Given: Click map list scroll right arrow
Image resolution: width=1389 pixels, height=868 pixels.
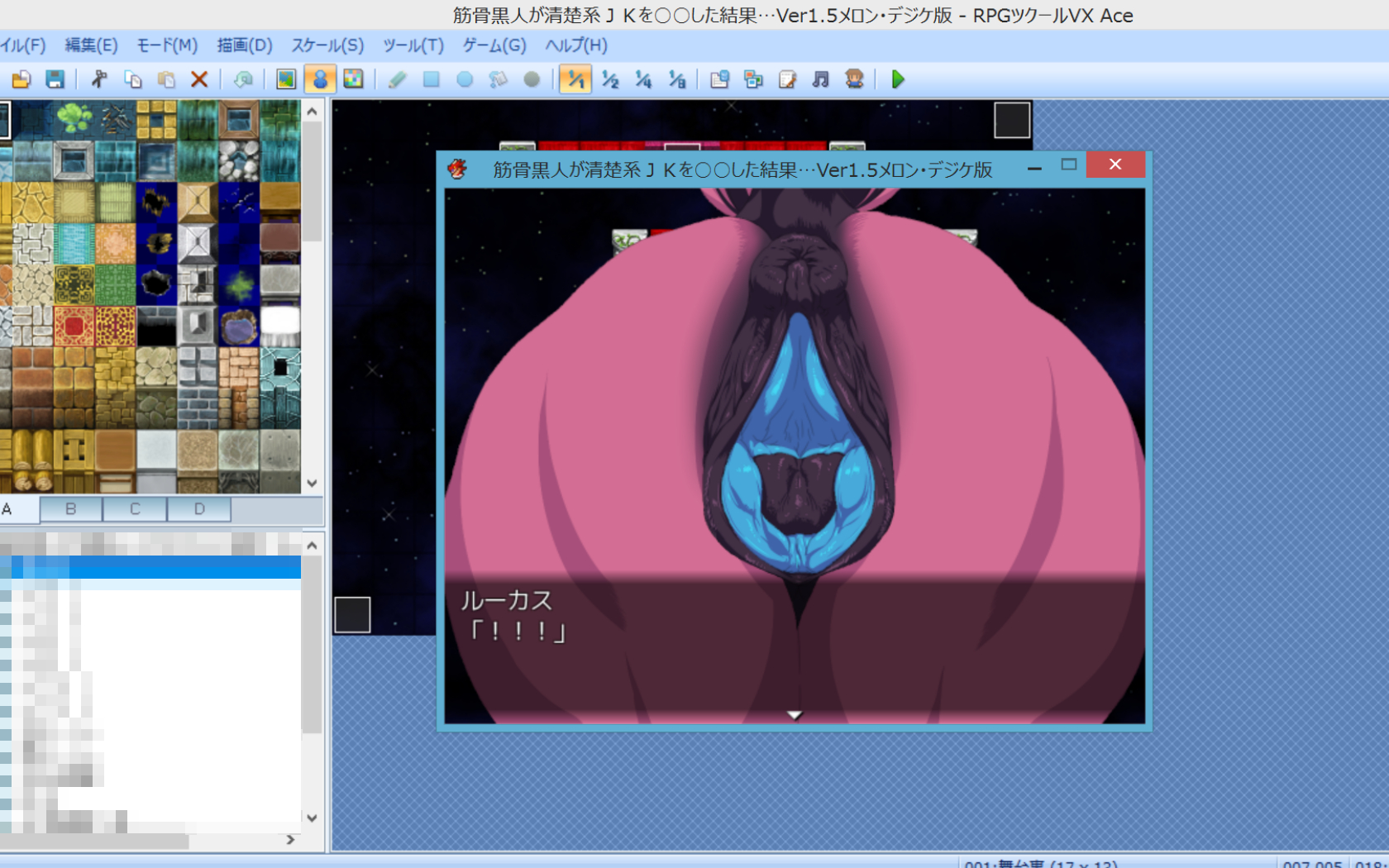Looking at the screenshot, I should click(x=290, y=840).
